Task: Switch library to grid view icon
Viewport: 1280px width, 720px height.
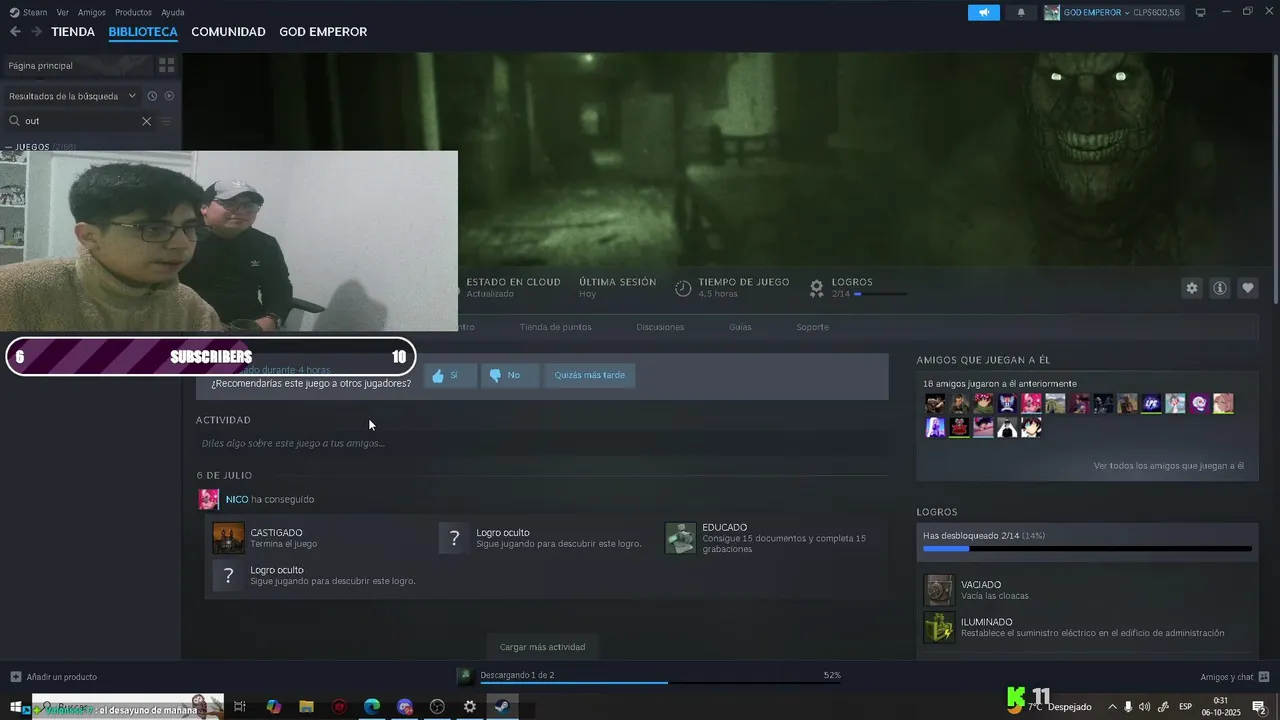Action: [166, 65]
